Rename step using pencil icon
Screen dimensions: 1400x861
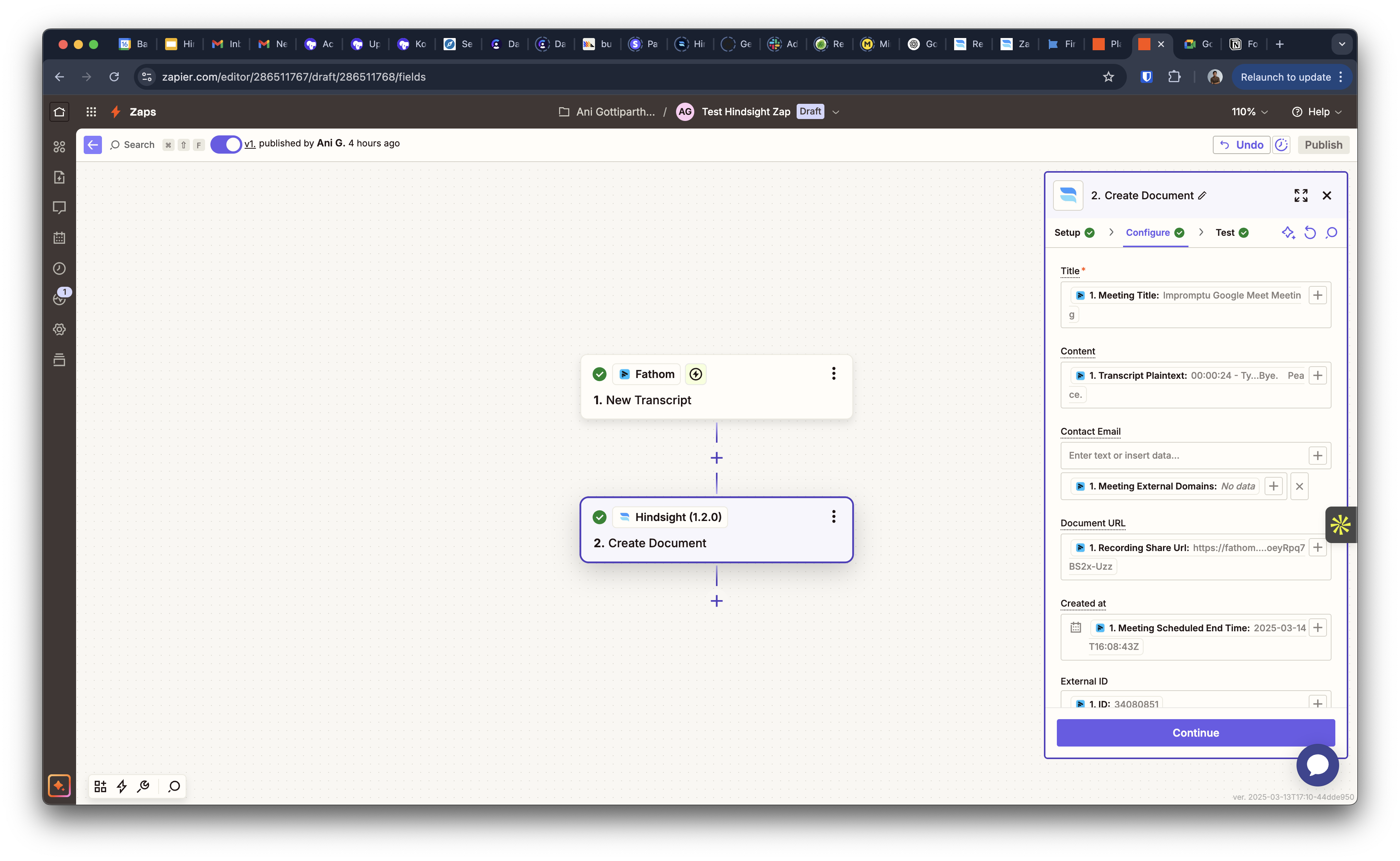(x=1202, y=195)
